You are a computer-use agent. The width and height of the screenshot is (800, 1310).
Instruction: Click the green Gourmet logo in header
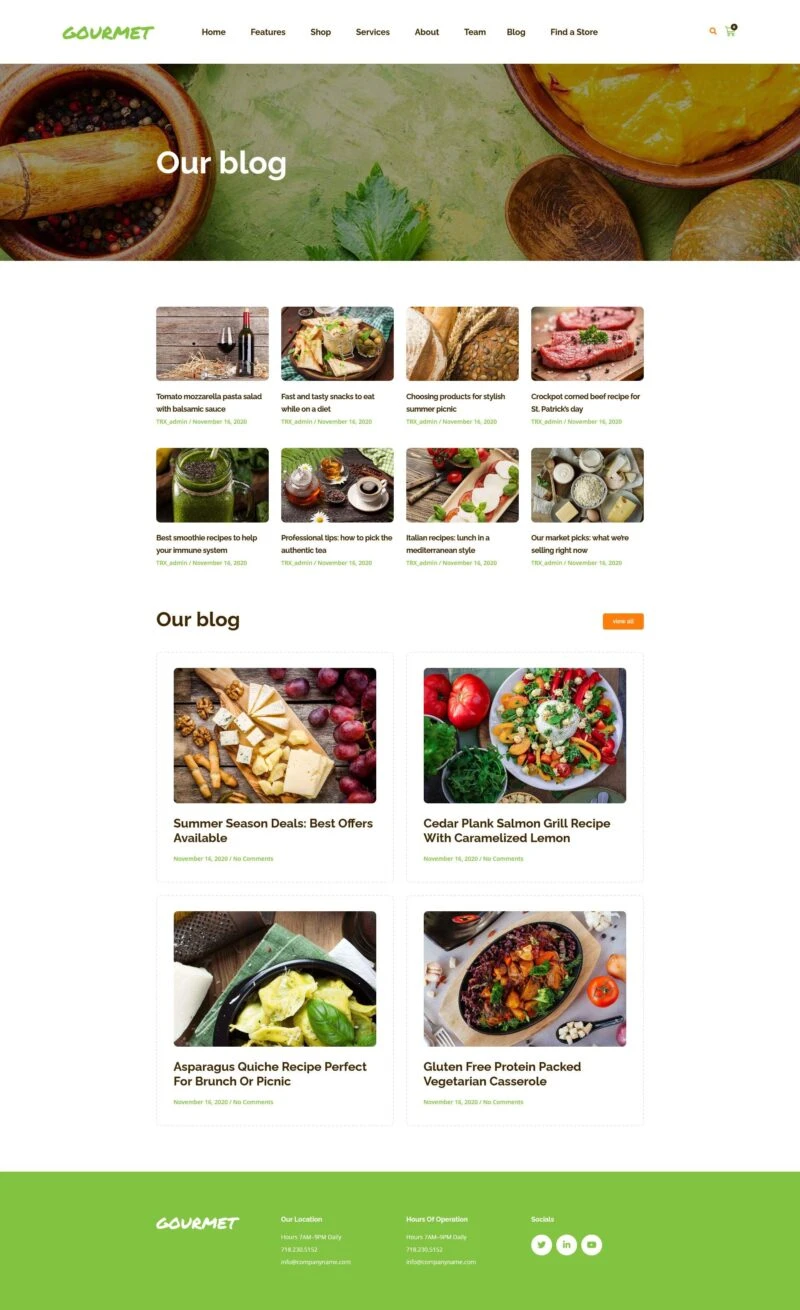pos(108,32)
